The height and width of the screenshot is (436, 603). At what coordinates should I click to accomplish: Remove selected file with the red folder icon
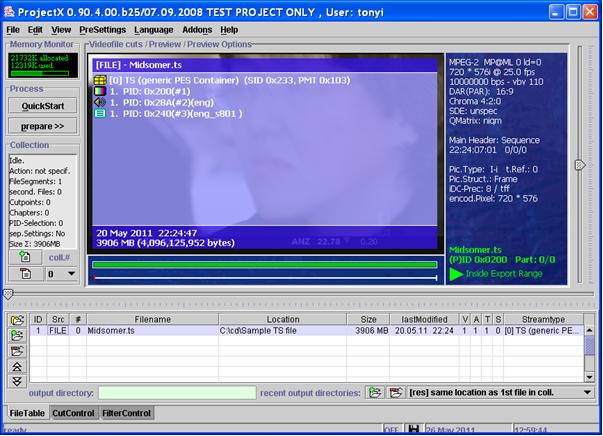pos(17,351)
